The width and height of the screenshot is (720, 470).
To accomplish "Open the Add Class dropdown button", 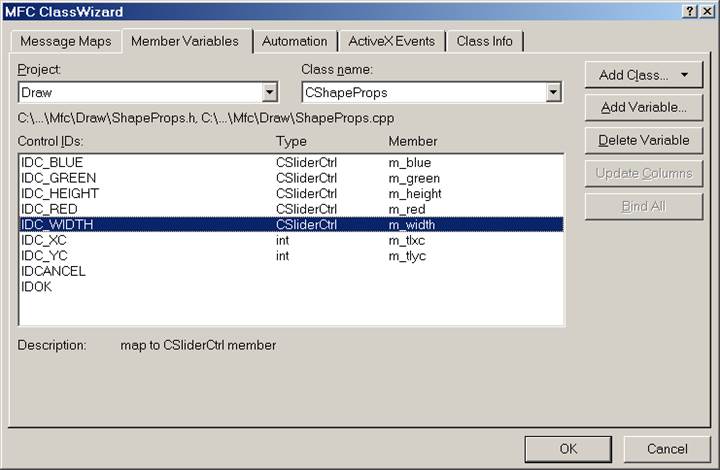I will [x=643, y=75].
